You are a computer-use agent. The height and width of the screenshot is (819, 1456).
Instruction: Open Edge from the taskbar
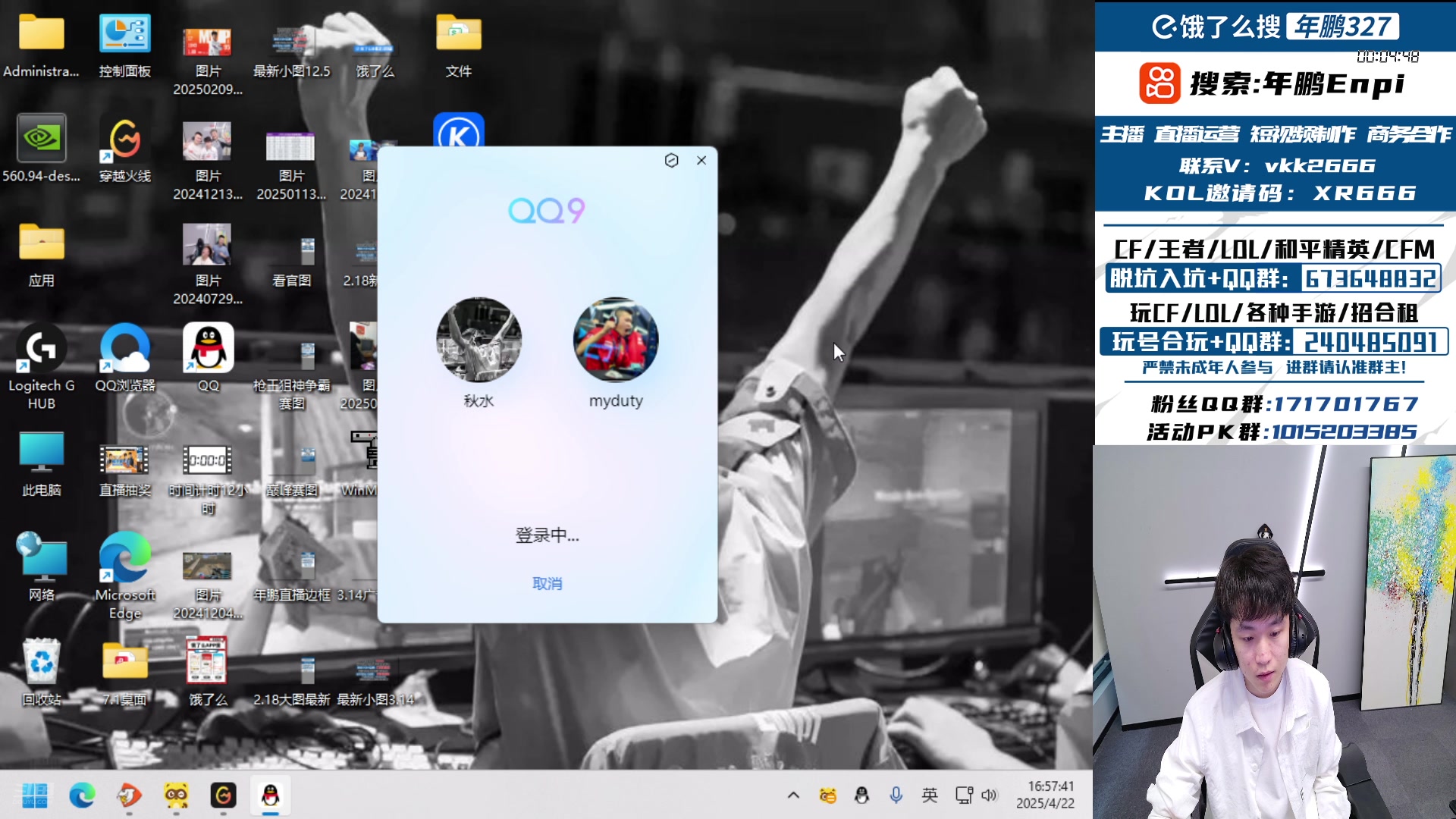pyautogui.click(x=82, y=795)
